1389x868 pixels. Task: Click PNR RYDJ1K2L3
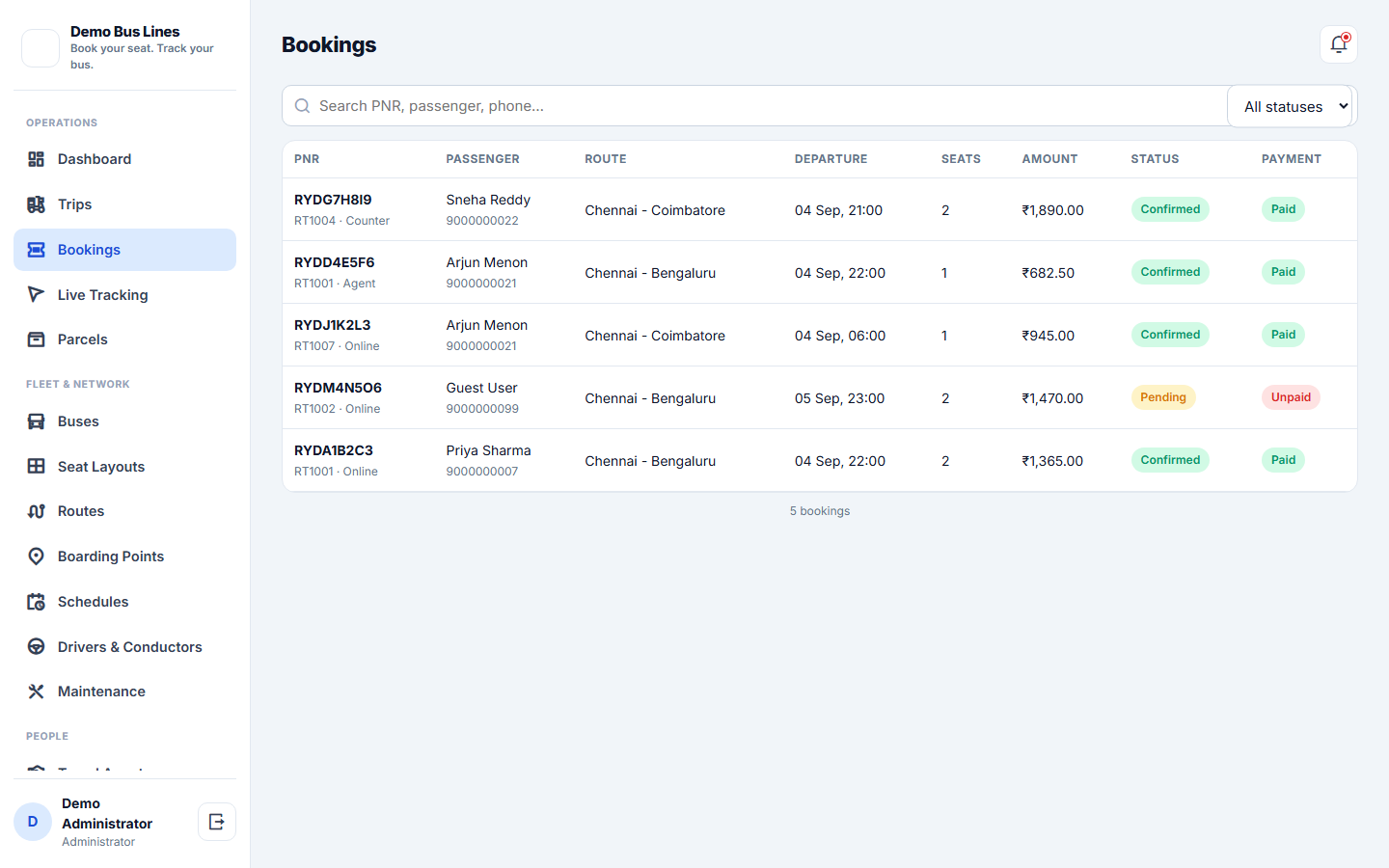[x=332, y=325]
